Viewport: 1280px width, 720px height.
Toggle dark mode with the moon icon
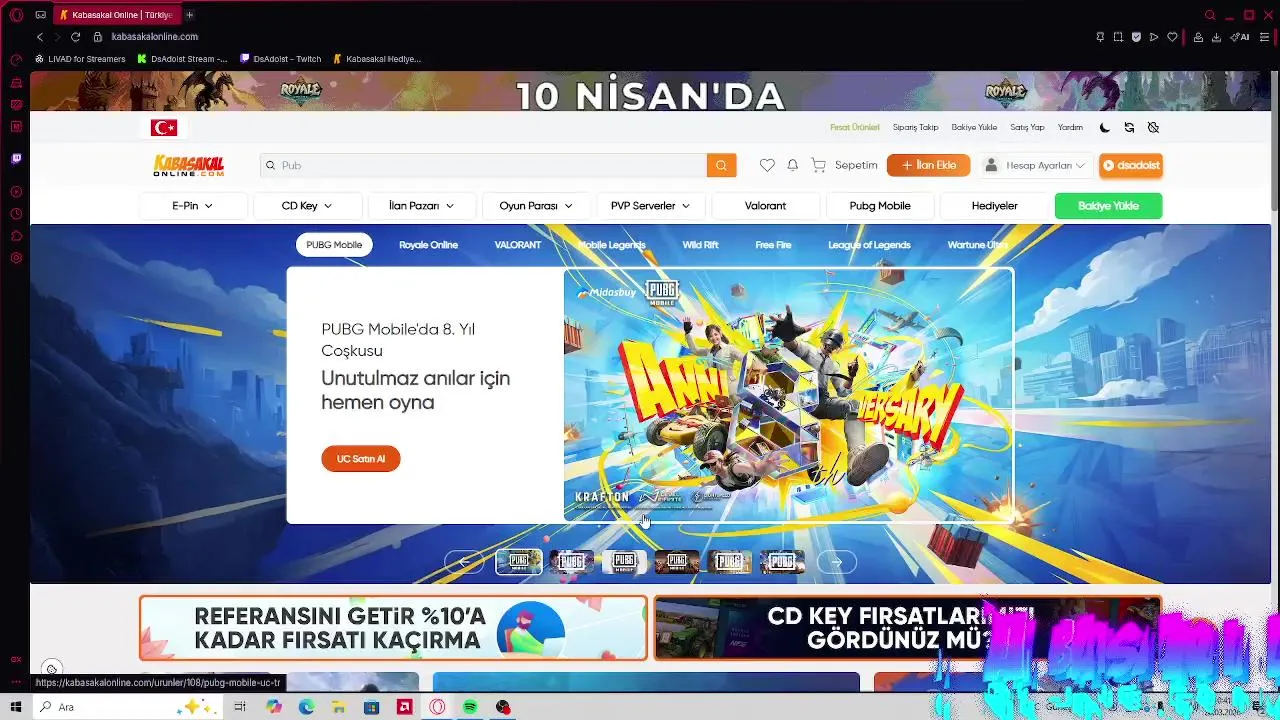1104,127
